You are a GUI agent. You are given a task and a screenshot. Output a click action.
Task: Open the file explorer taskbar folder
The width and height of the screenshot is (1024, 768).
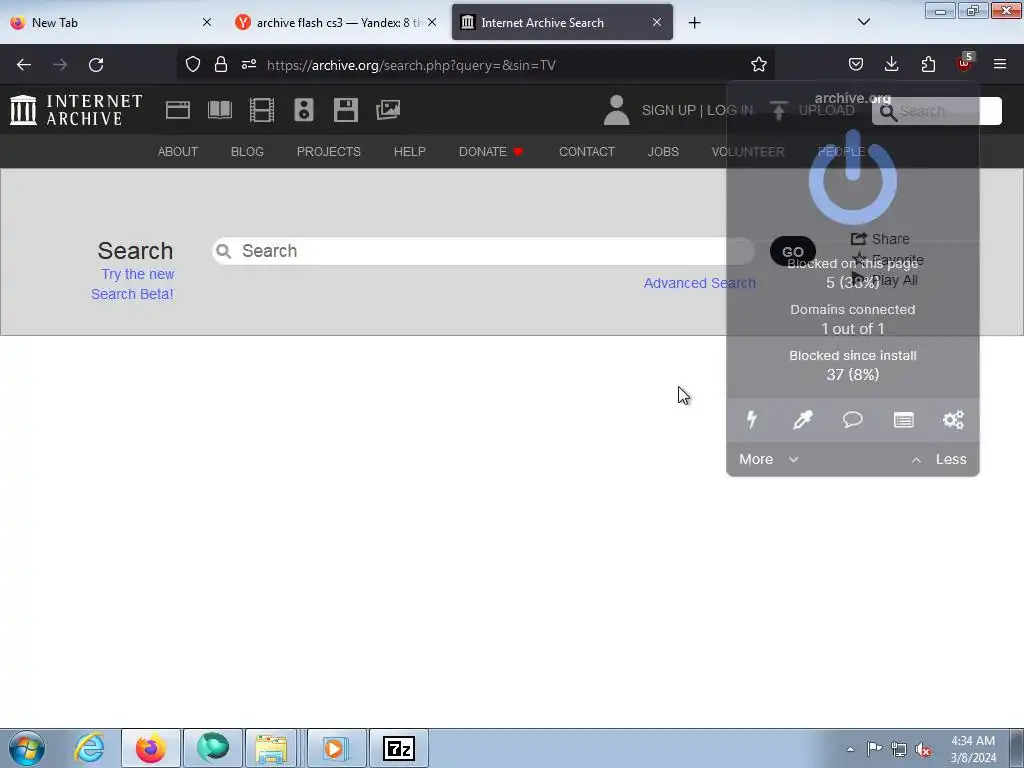pos(272,748)
